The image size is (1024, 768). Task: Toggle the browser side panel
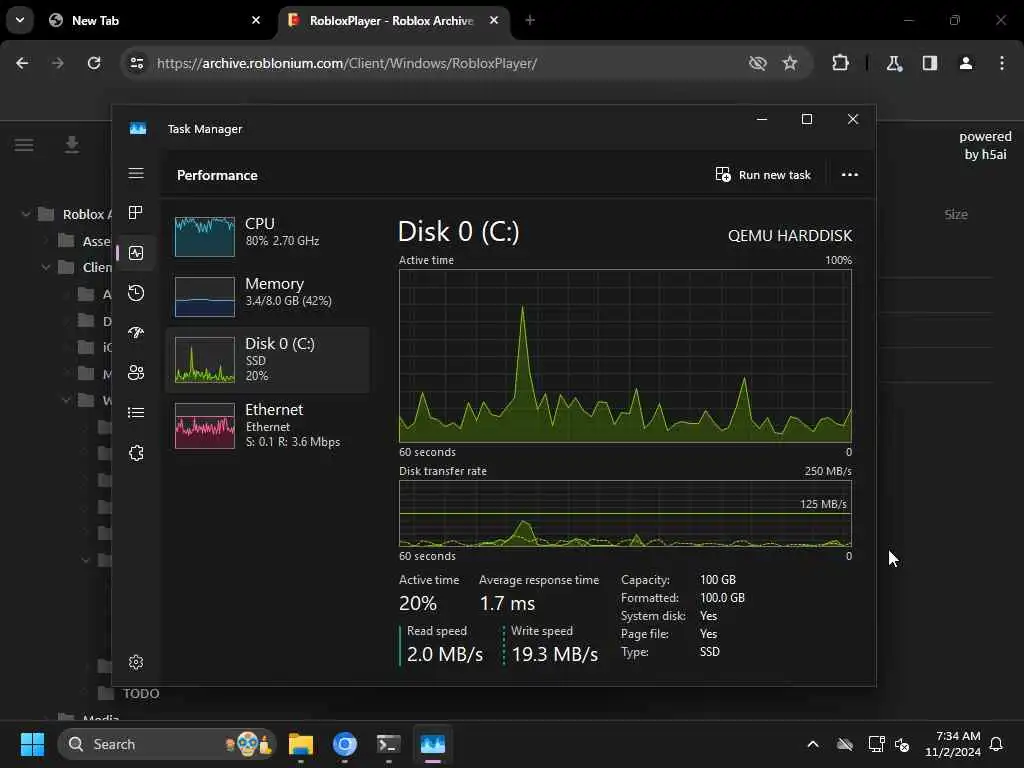(x=930, y=63)
